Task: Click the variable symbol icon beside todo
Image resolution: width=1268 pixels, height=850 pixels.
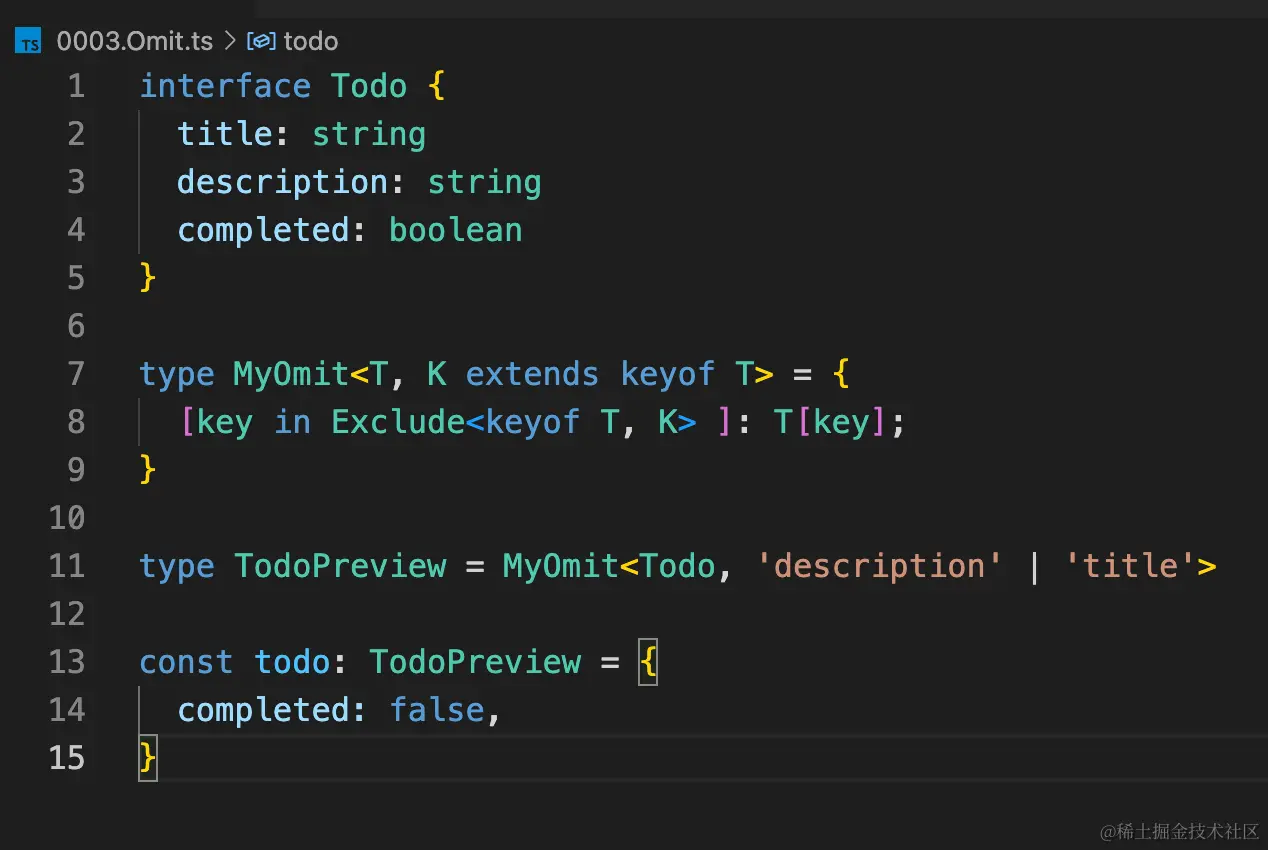Action: coord(261,42)
